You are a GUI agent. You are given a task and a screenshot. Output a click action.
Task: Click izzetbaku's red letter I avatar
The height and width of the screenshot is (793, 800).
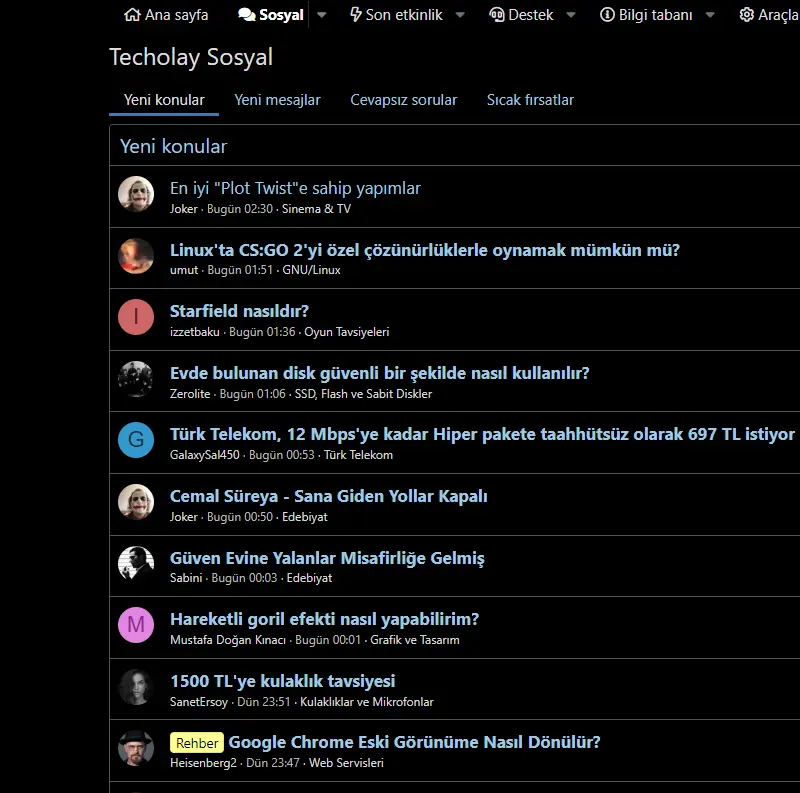[x=136, y=317]
